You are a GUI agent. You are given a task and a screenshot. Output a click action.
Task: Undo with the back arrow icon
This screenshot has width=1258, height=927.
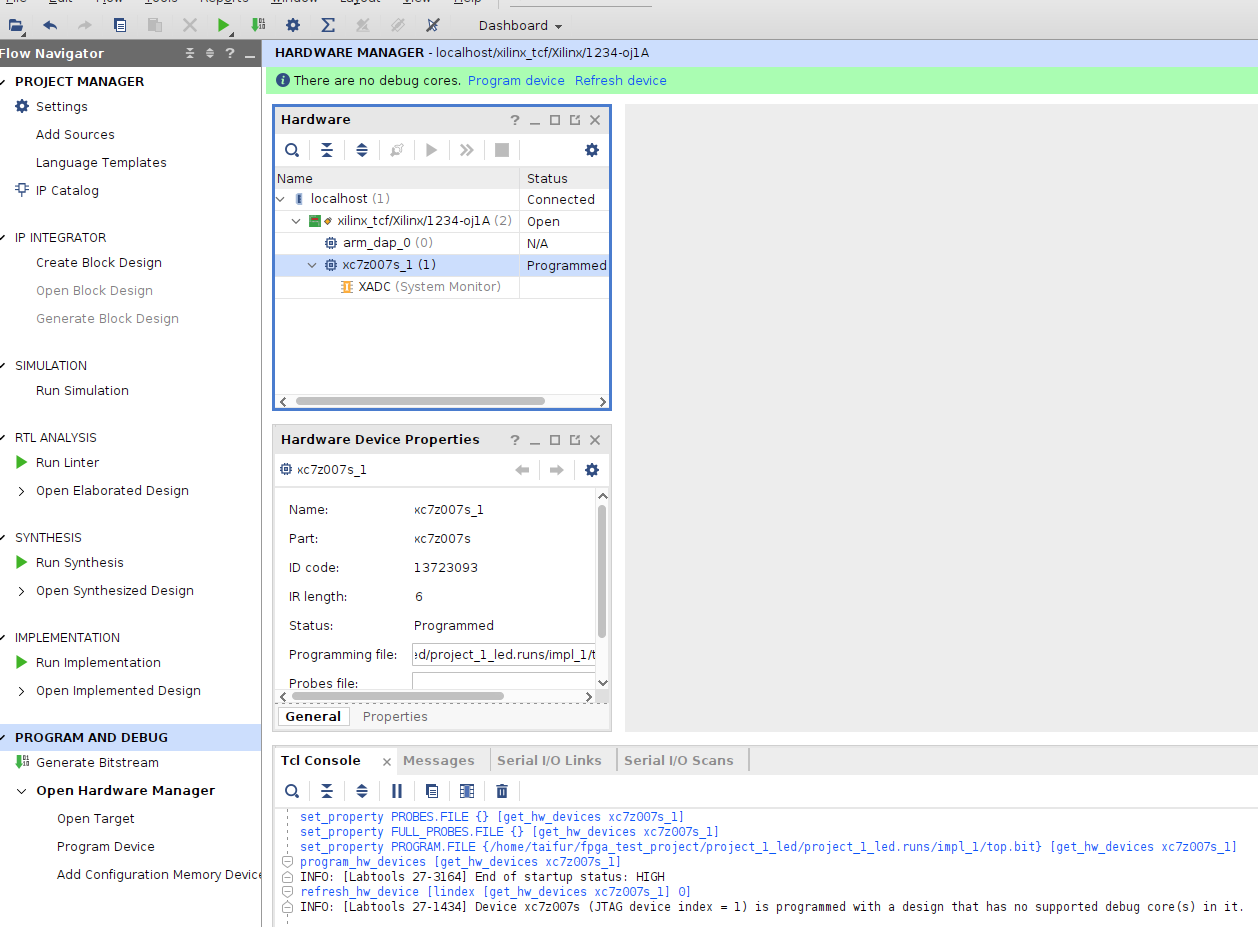(x=50, y=25)
